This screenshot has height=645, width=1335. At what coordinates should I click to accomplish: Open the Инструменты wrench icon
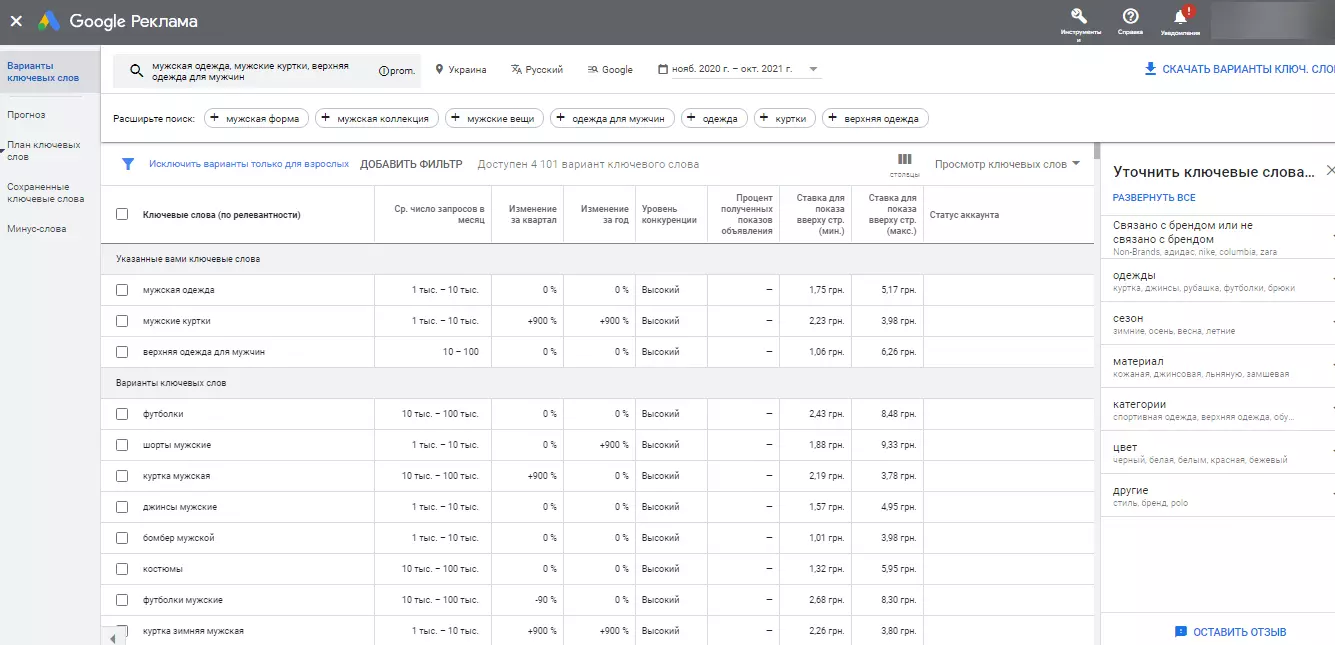pyautogui.click(x=1079, y=16)
